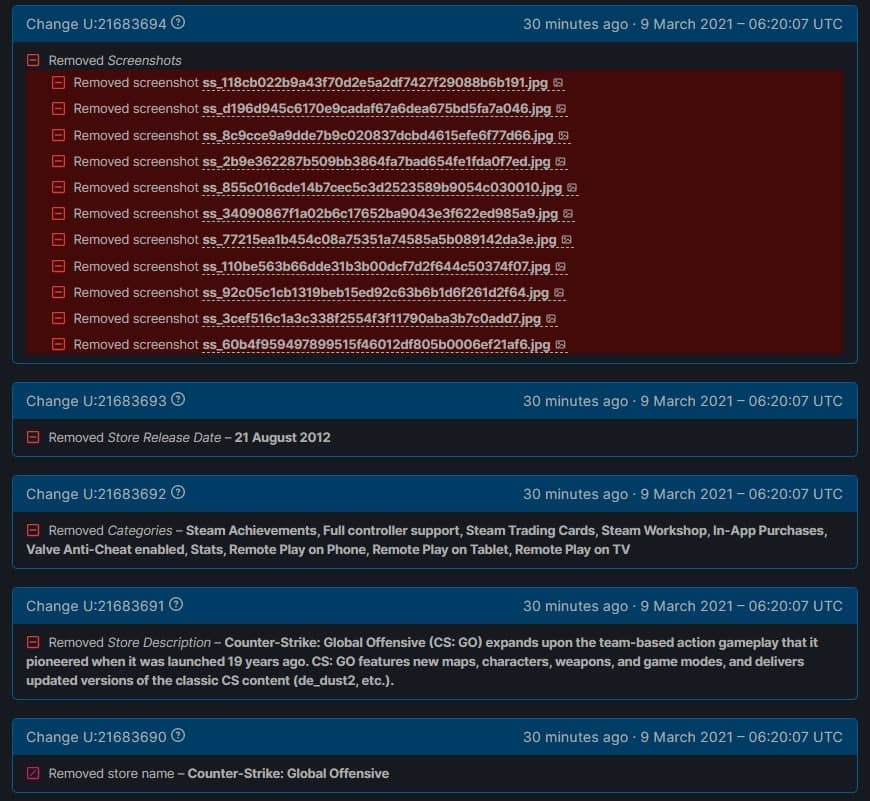
Task: Open image icon after ss_60b4f959497899515 screenshot
Action: 560,345
